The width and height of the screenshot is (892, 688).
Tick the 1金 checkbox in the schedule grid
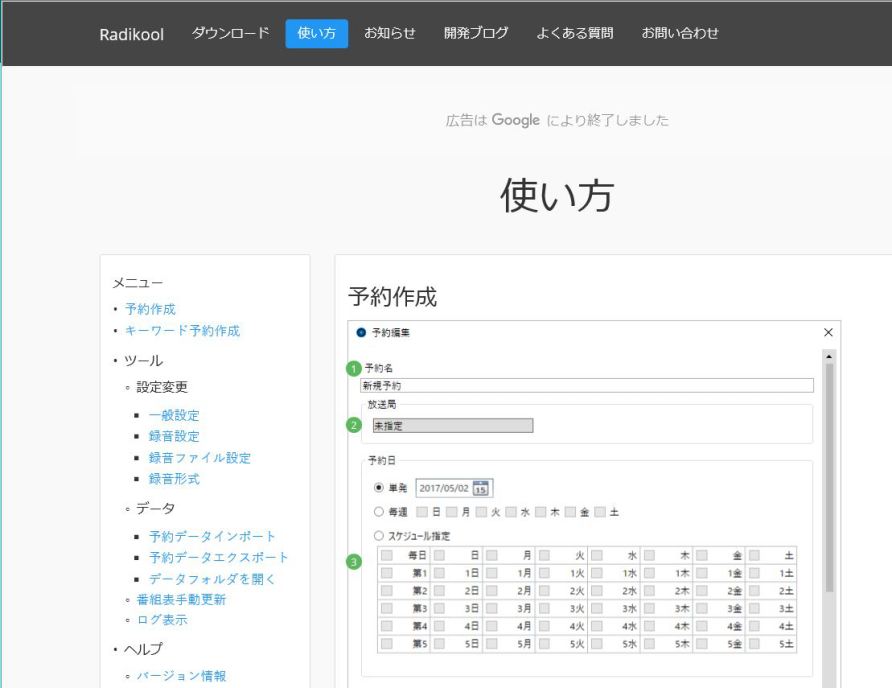click(702, 573)
